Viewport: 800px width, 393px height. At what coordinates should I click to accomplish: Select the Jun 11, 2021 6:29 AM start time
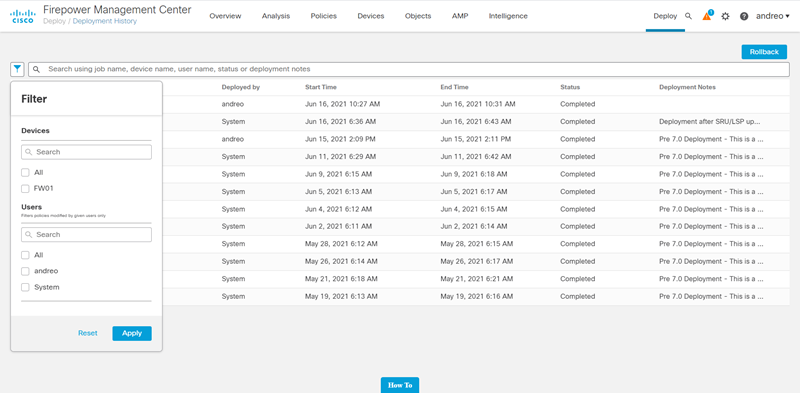coord(341,156)
